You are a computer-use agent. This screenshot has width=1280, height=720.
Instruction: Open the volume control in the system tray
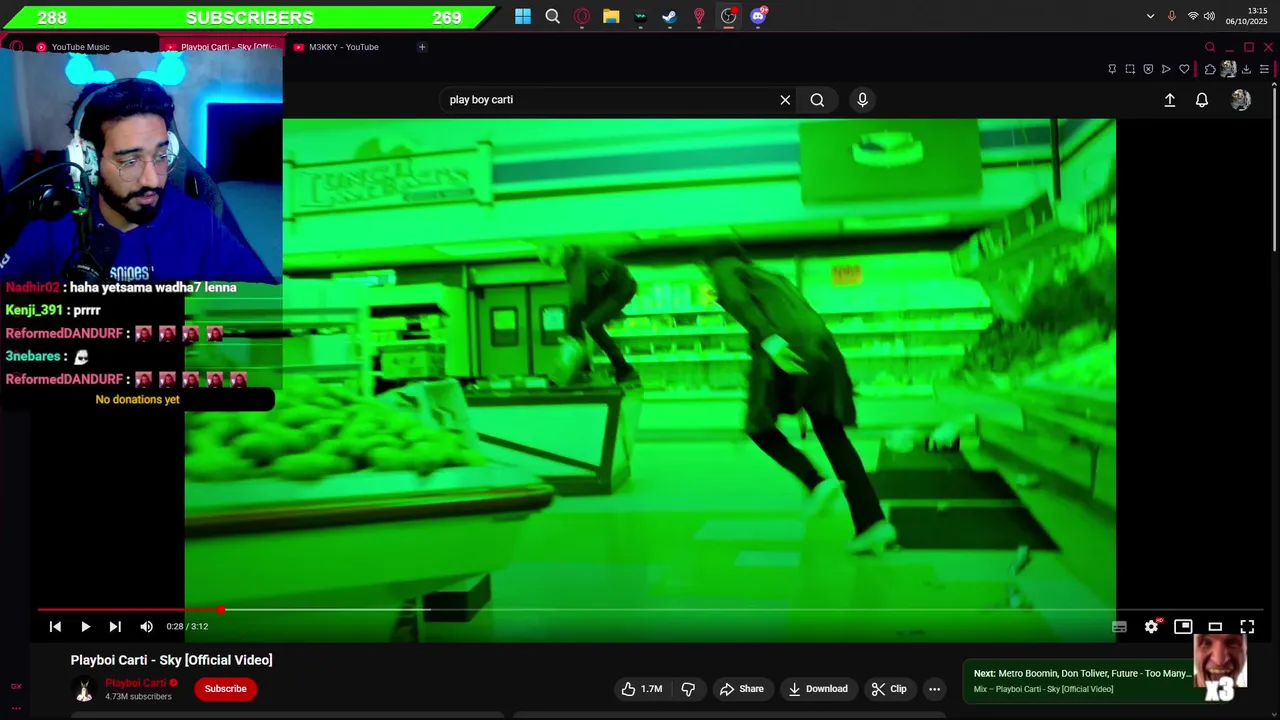[1209, 16]
